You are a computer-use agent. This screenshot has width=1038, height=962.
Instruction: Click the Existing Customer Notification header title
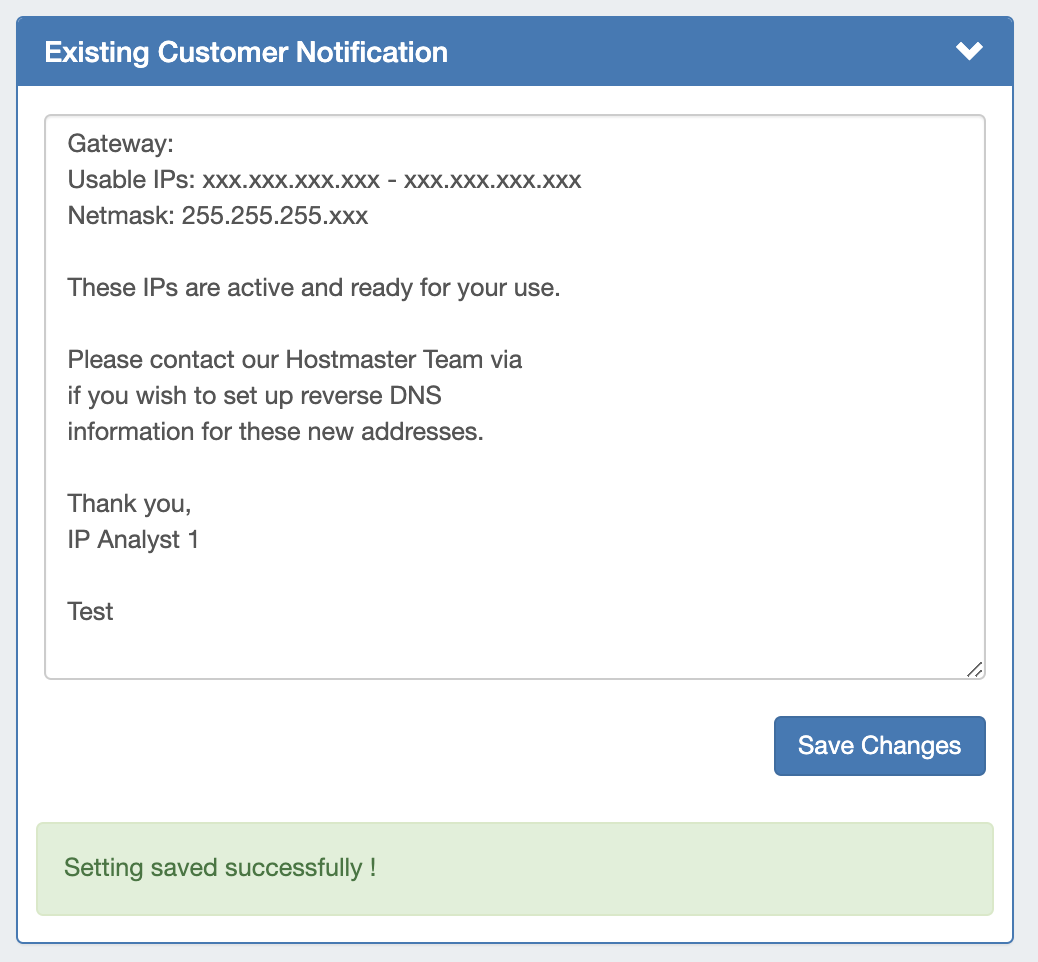(246, 52)
